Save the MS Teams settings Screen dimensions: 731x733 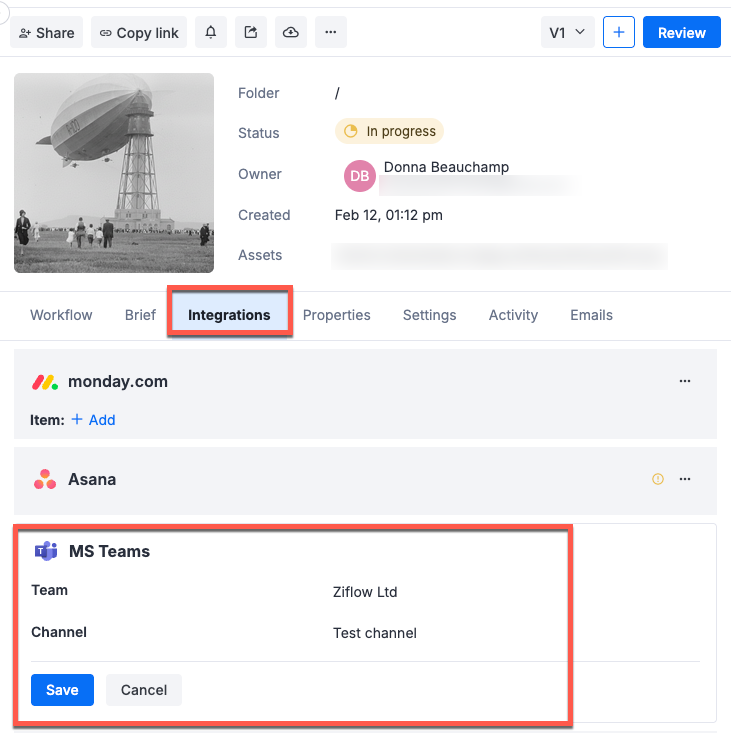pyautogui.click(x=62, y=690)
